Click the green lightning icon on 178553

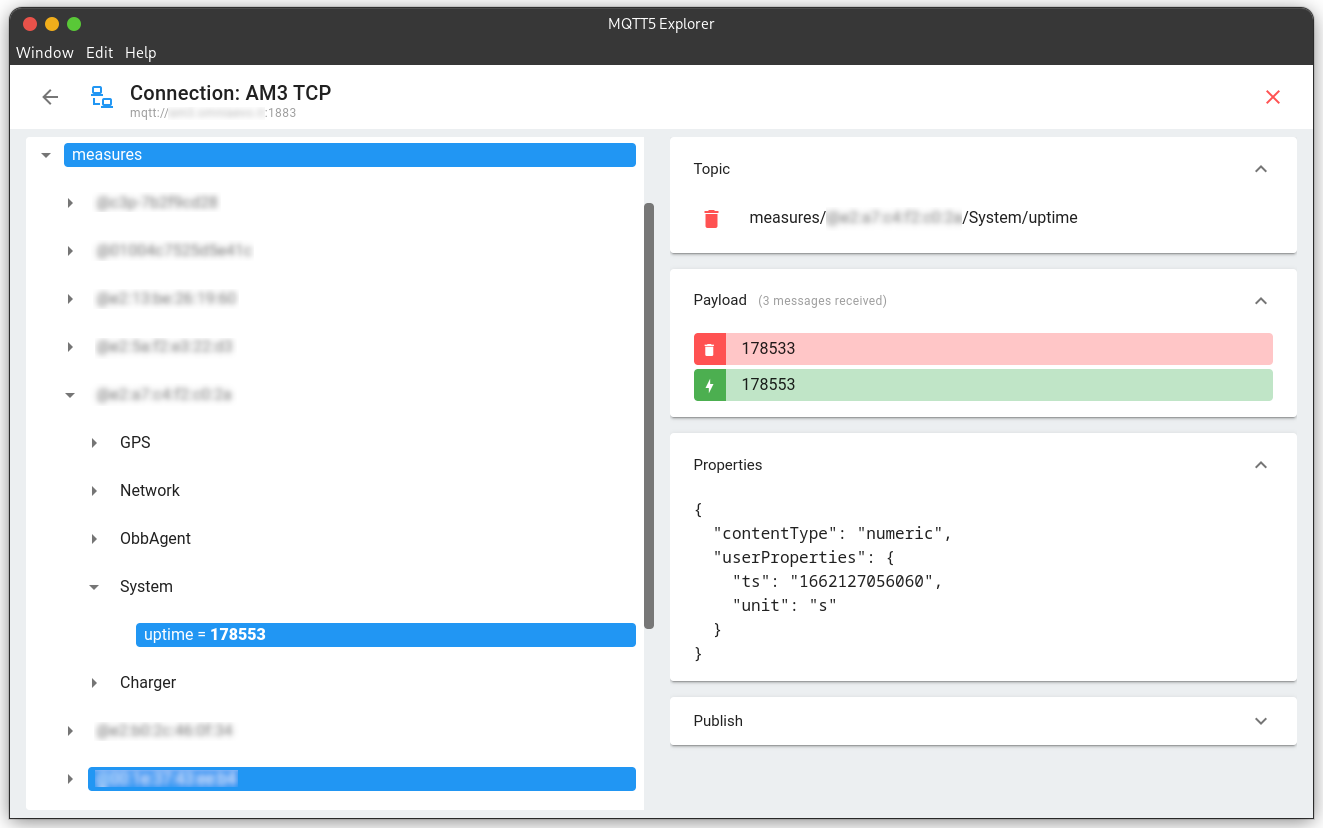pos(710,385)
